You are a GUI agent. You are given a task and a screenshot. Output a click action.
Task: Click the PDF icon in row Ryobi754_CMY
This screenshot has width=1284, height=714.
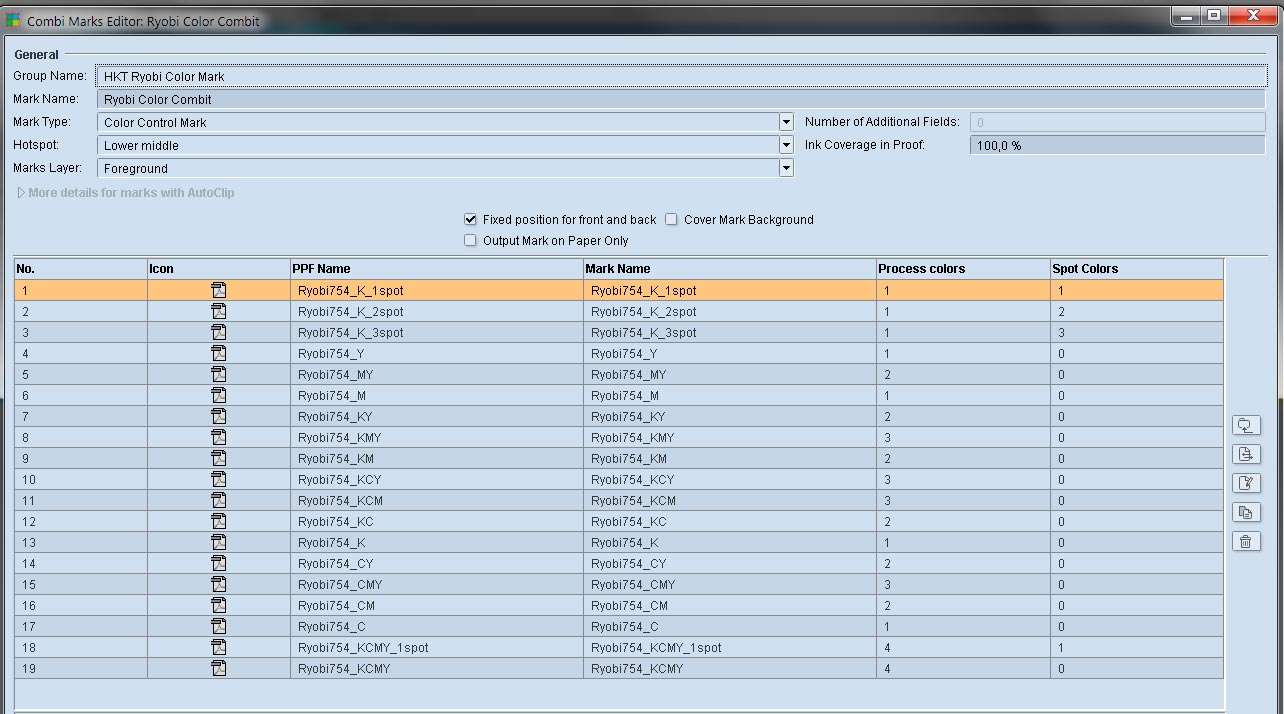(219, 584)
